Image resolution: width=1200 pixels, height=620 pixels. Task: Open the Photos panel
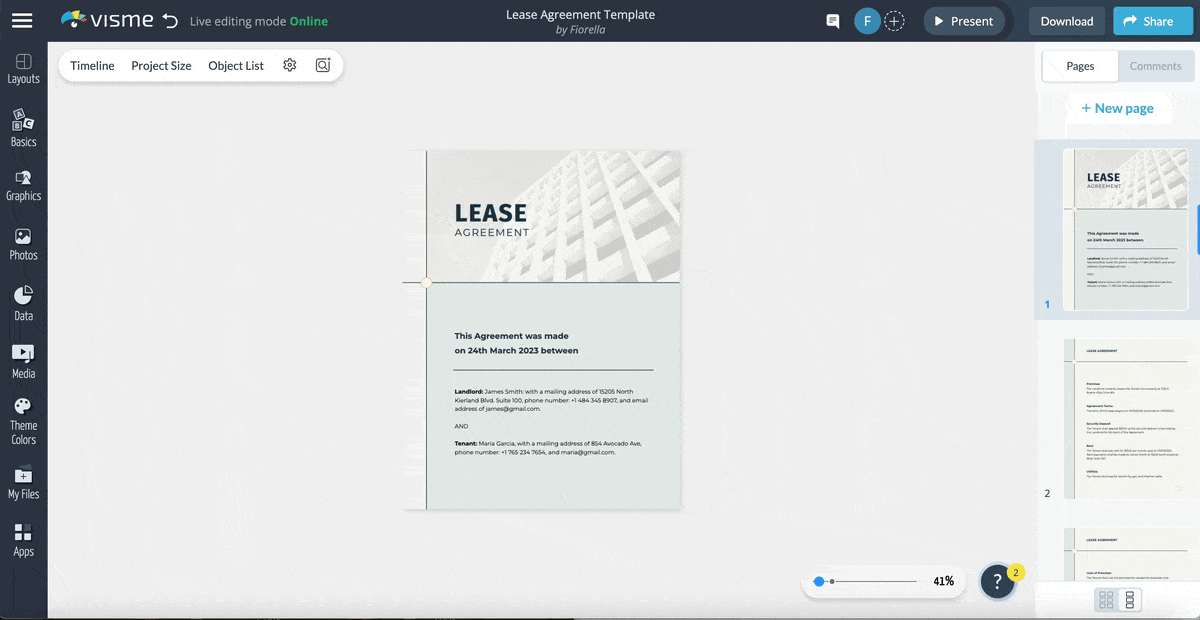[23, 243]
